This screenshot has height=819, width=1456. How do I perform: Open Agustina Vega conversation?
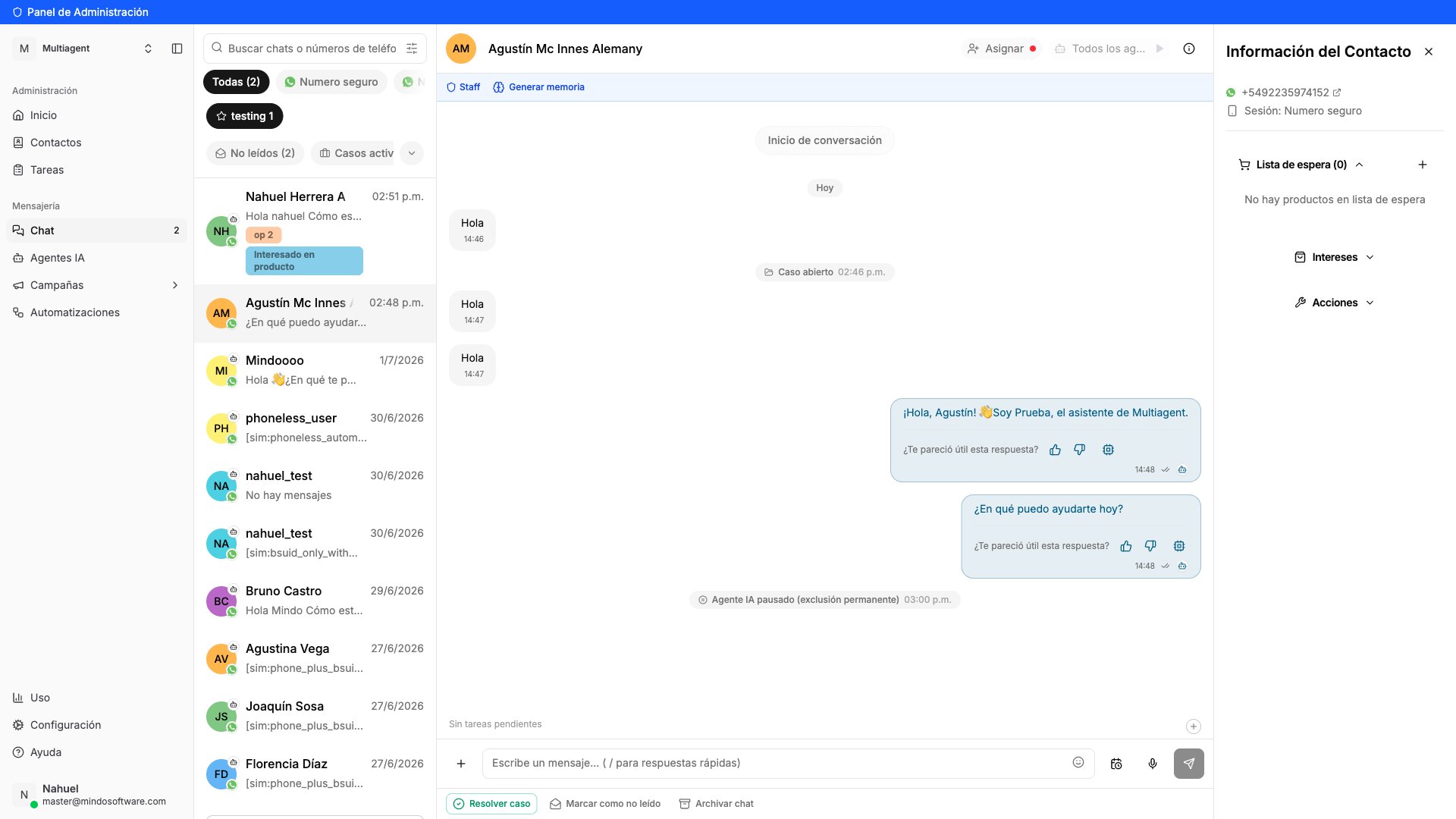point(315,658)
